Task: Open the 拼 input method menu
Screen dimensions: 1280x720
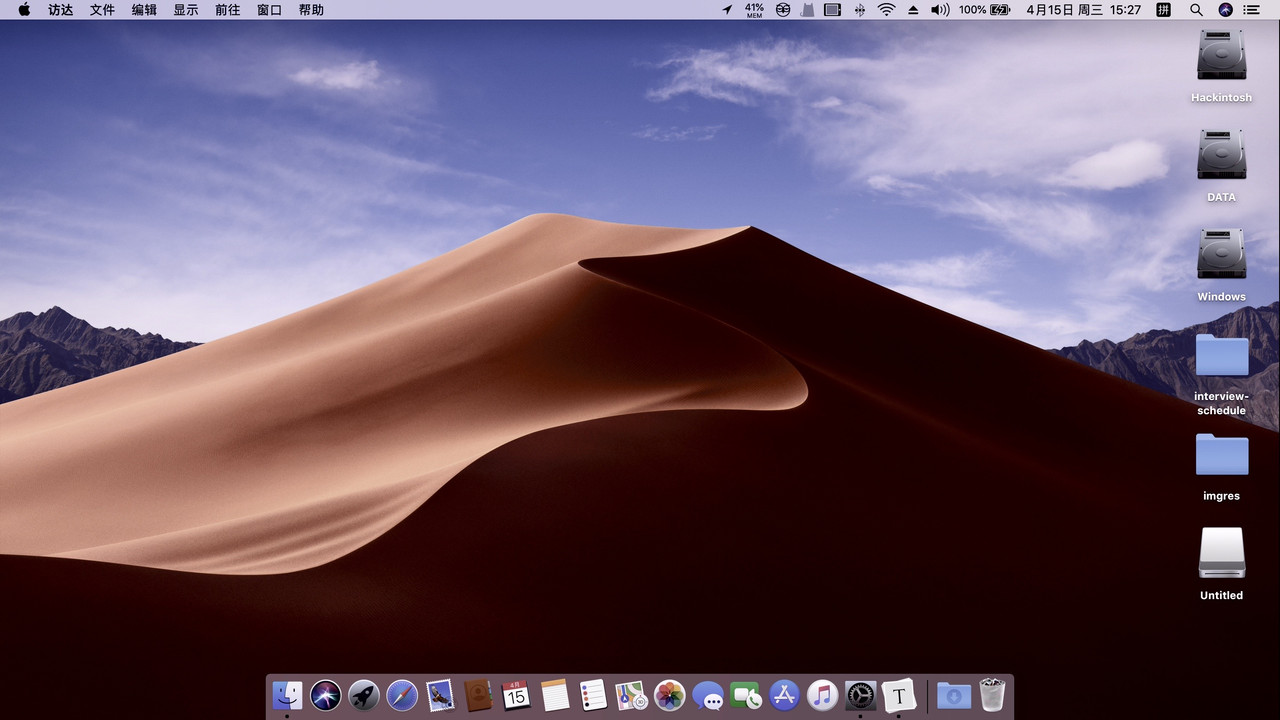Action: click(1163, 10)
